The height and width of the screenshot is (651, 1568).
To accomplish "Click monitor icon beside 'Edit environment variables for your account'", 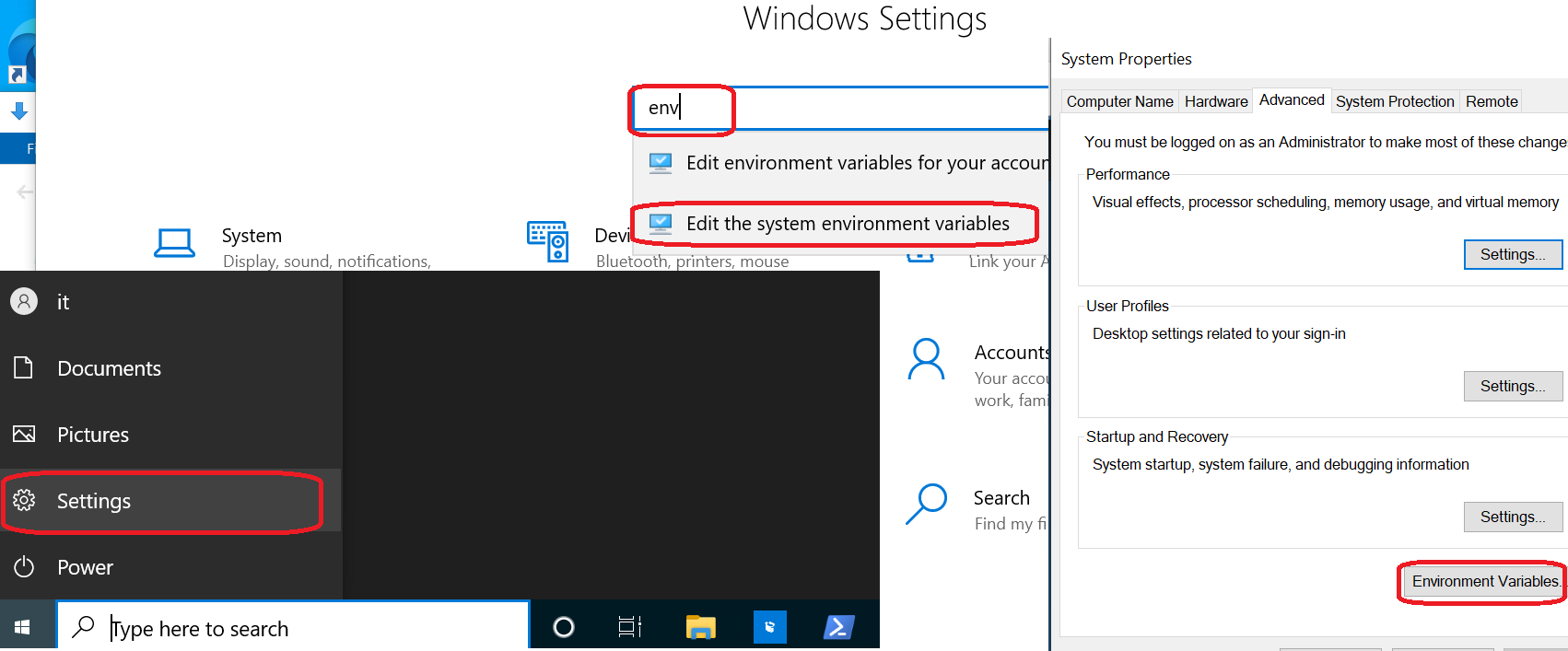I will (x=661, y=163).
